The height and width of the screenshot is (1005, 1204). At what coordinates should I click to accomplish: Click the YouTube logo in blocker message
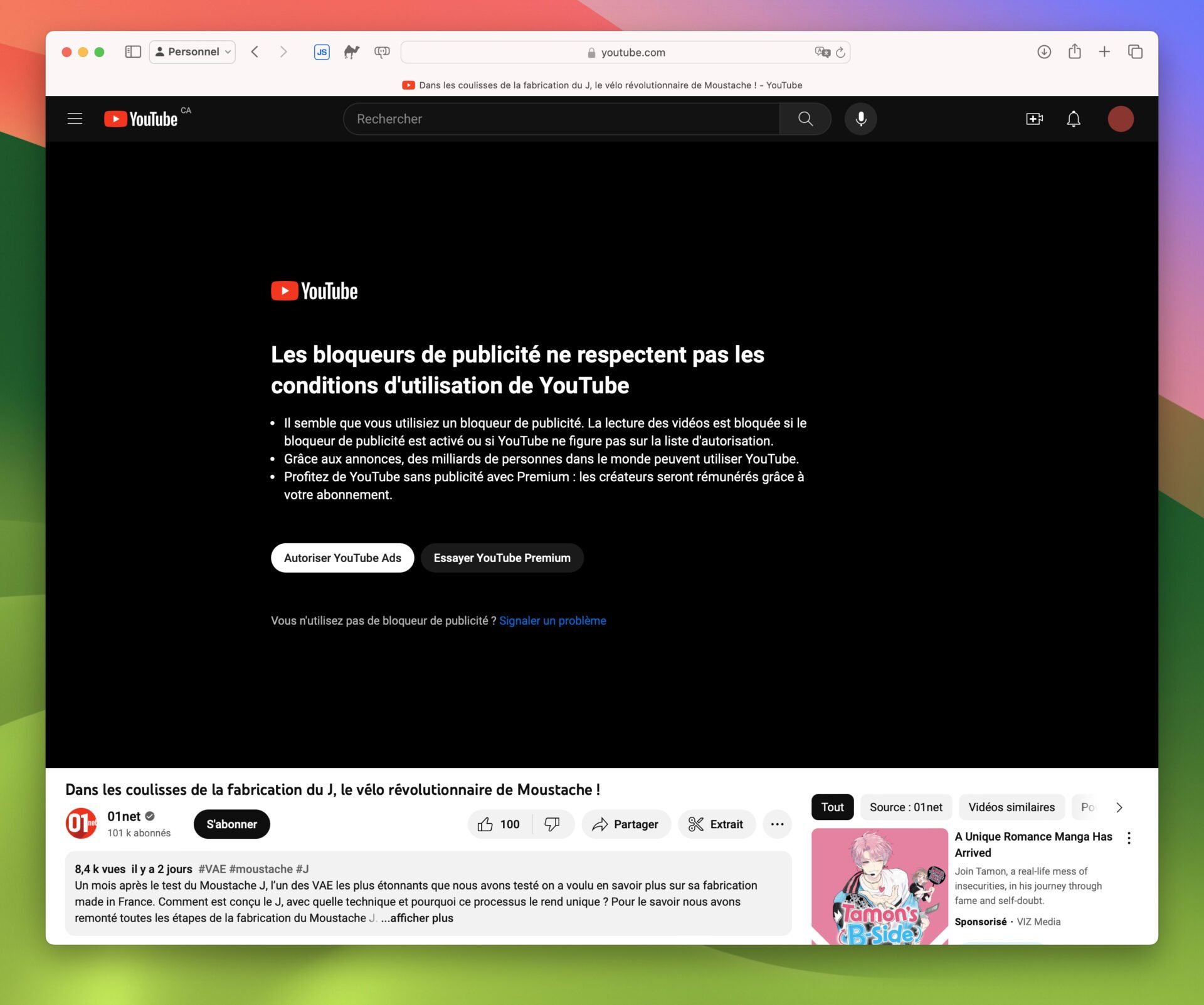pyautogui.click(x=314, y=291)
